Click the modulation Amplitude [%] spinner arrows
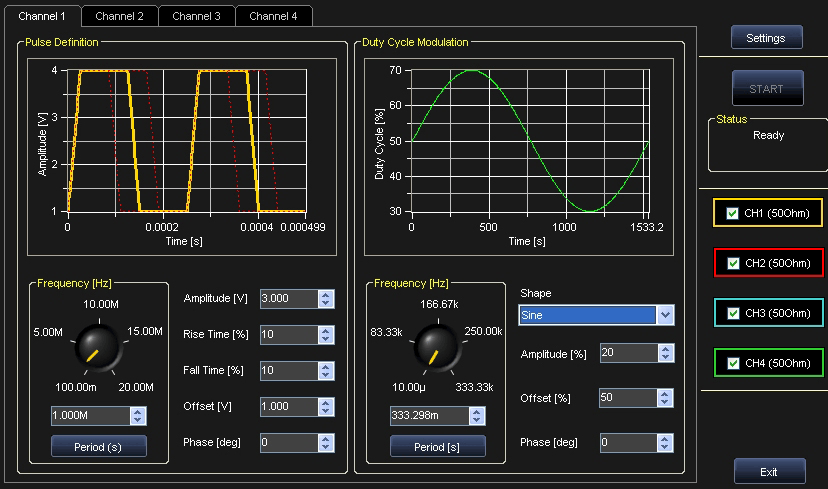Image resolution: width=828 pixels, height=489 pixels. click(x=665, y=353)
